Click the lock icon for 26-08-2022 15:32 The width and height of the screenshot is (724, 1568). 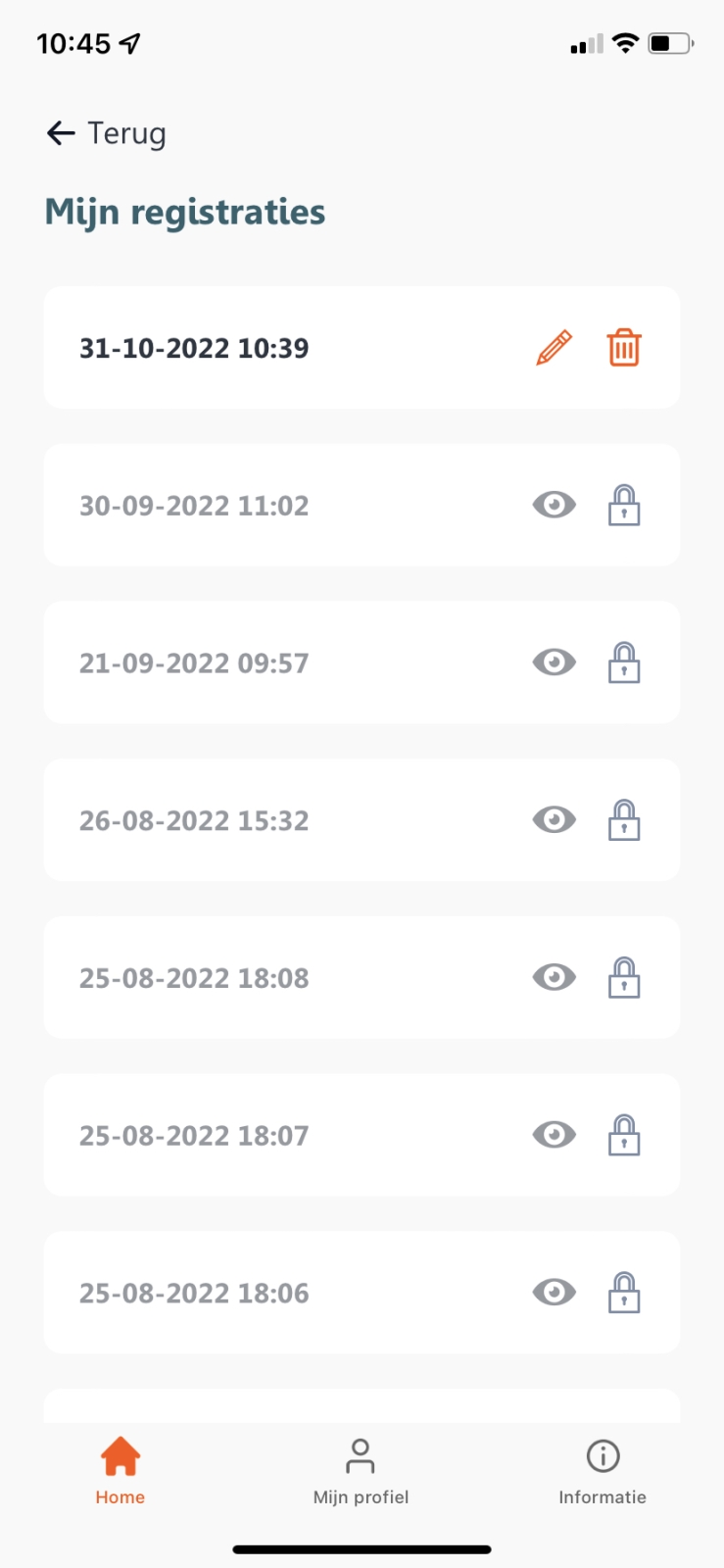coord(624,820)
